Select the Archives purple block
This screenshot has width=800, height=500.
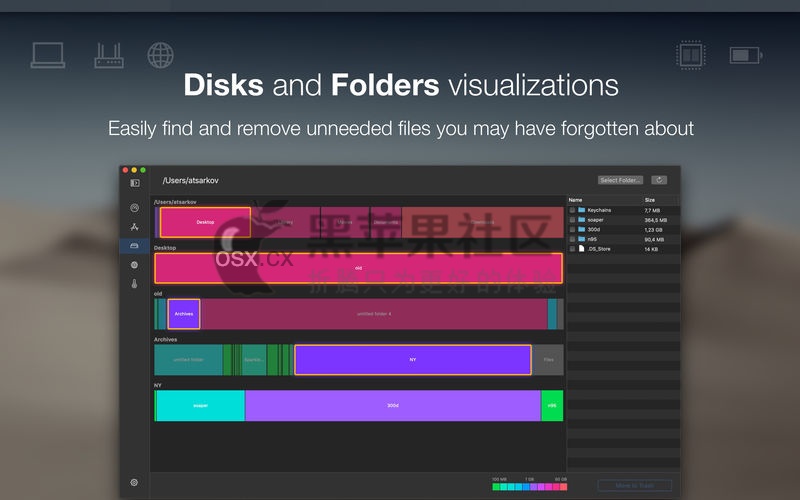pyautogui.click(x=184, y=314)
